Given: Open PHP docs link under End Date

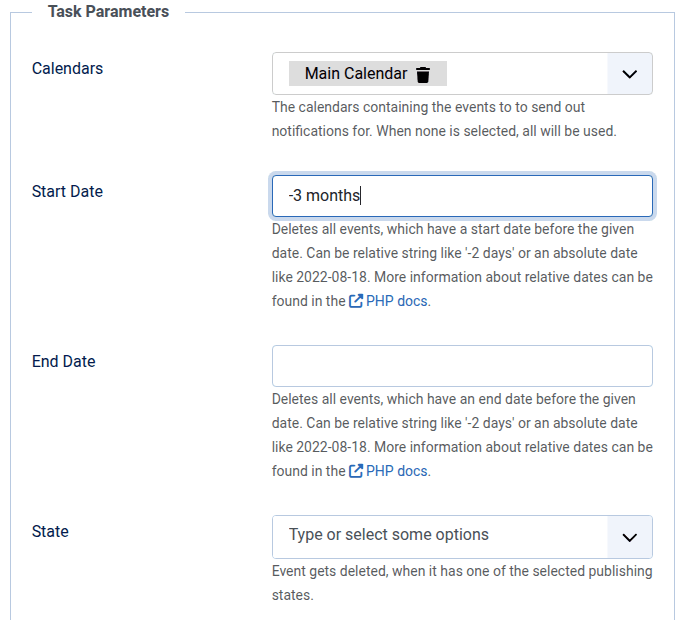Looking at the screenshot, I should pyautogui.click(x=398, y=471).
